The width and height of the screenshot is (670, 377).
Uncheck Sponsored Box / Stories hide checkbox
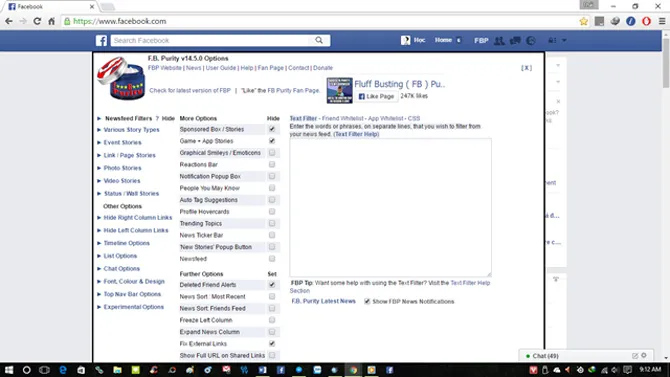pos(272,129)
